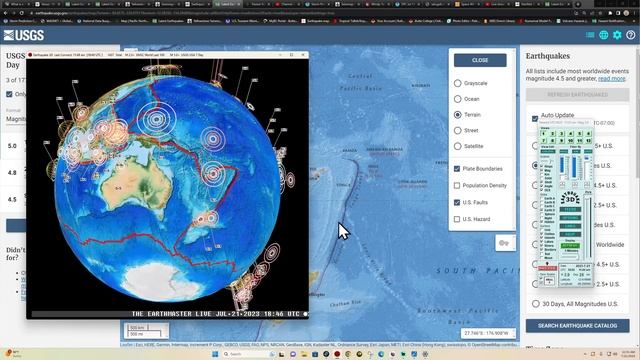640x360 pixels.
Task: Adjust the left blue filter slider in control panel
Action: (562, 166)
